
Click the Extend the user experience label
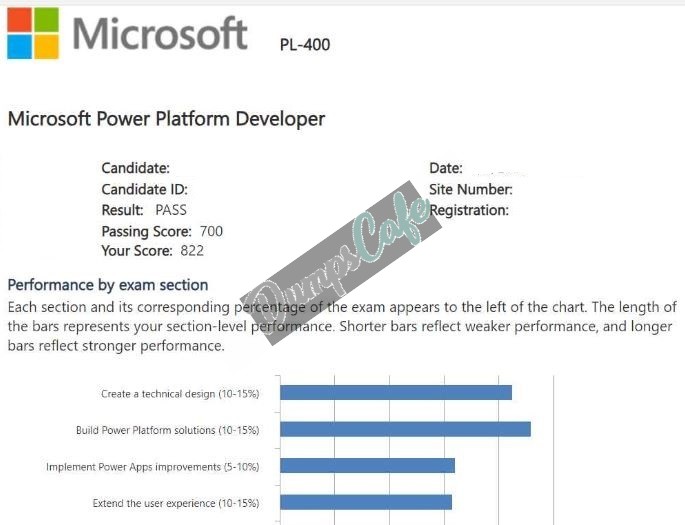click(176, 503)
